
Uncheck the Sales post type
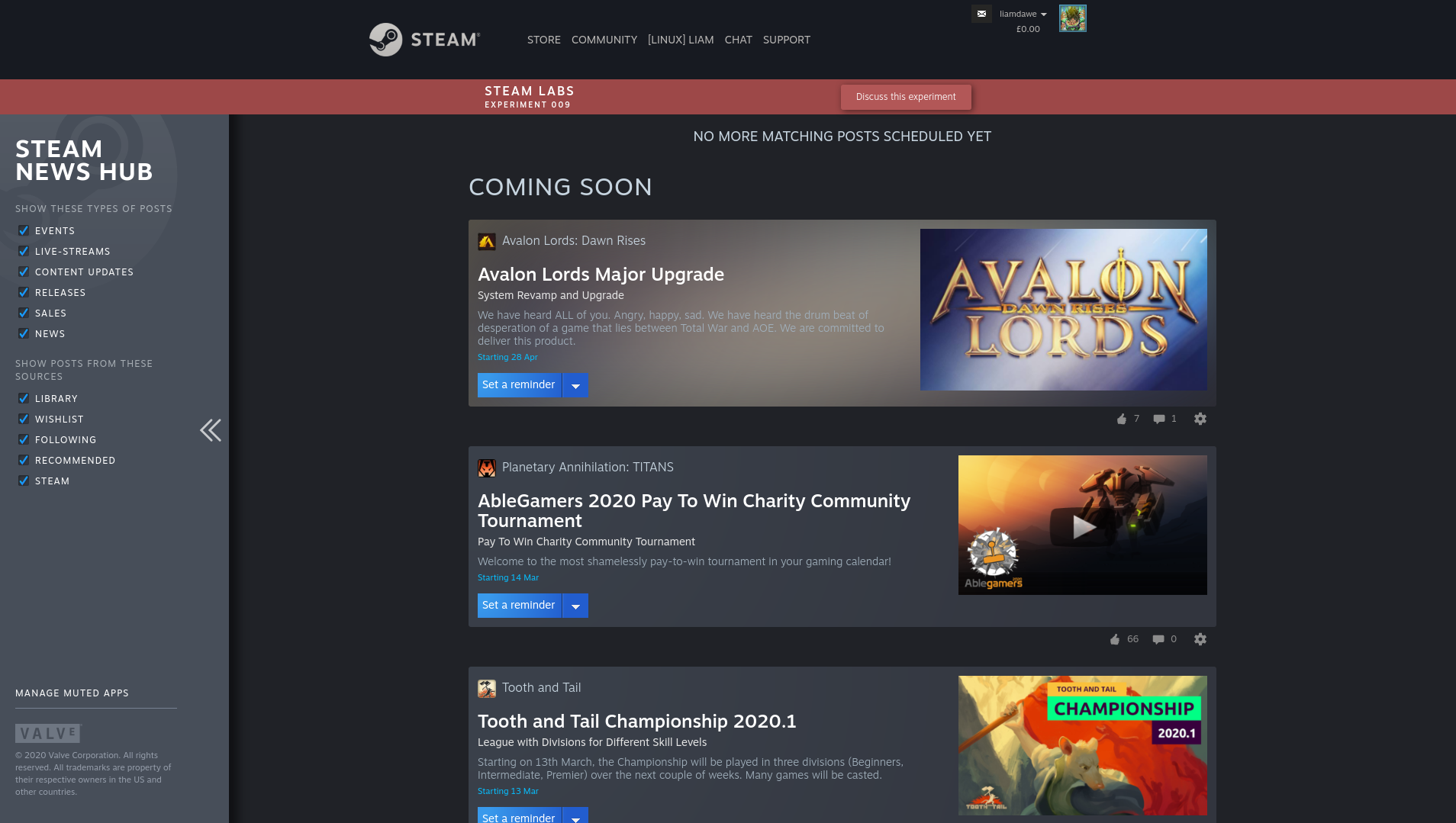(x=24, y=313)
